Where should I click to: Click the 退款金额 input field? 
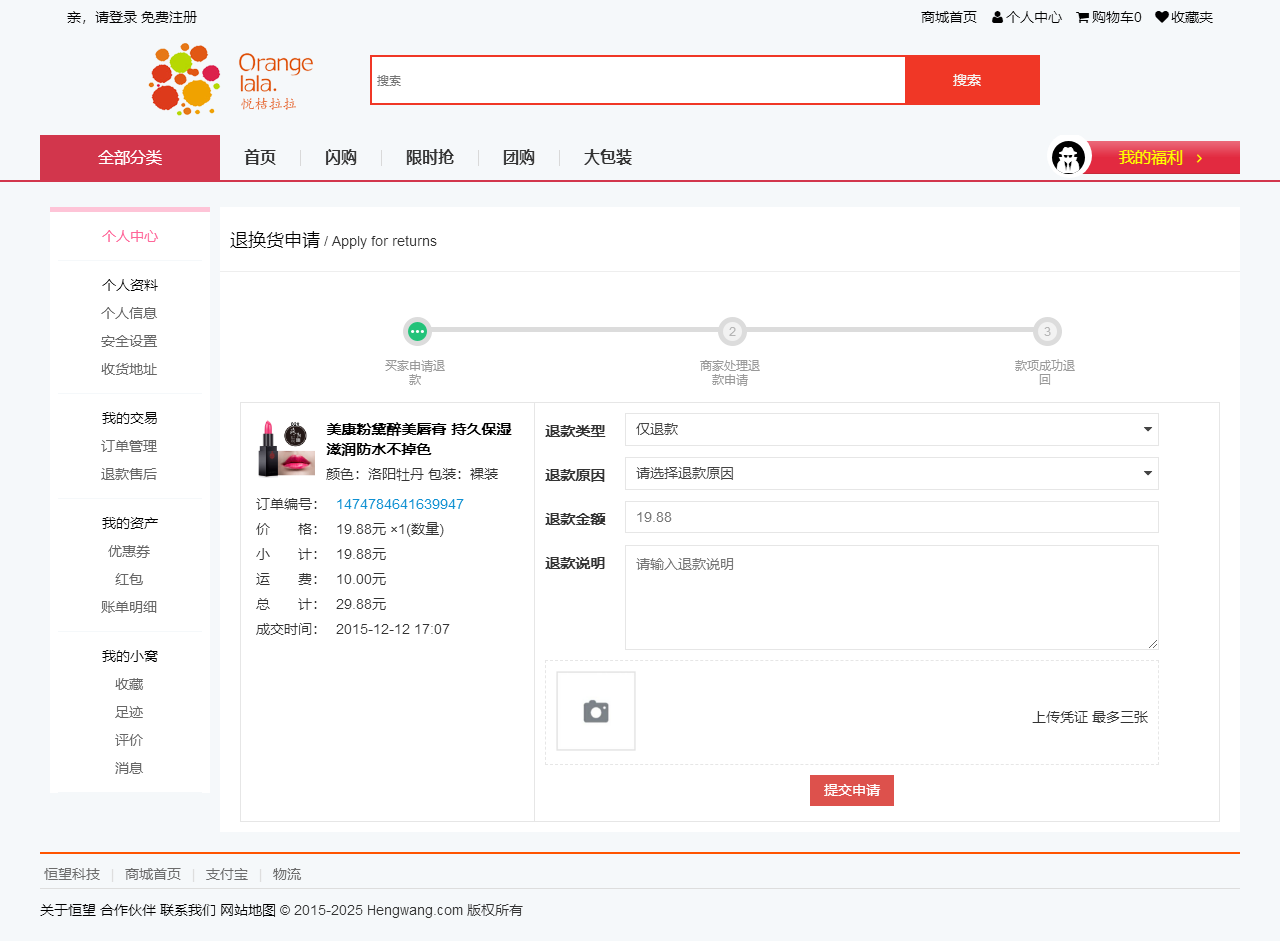pos(891,517)
